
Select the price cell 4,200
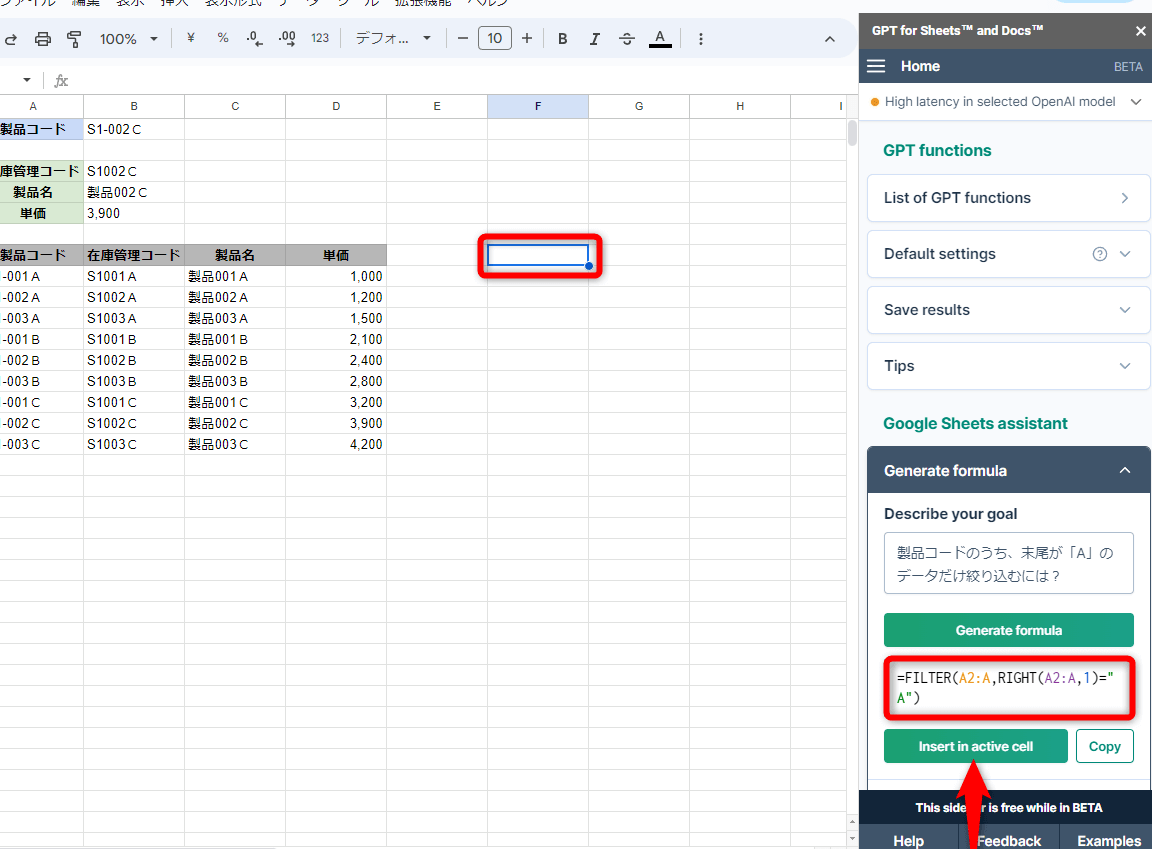336,445
